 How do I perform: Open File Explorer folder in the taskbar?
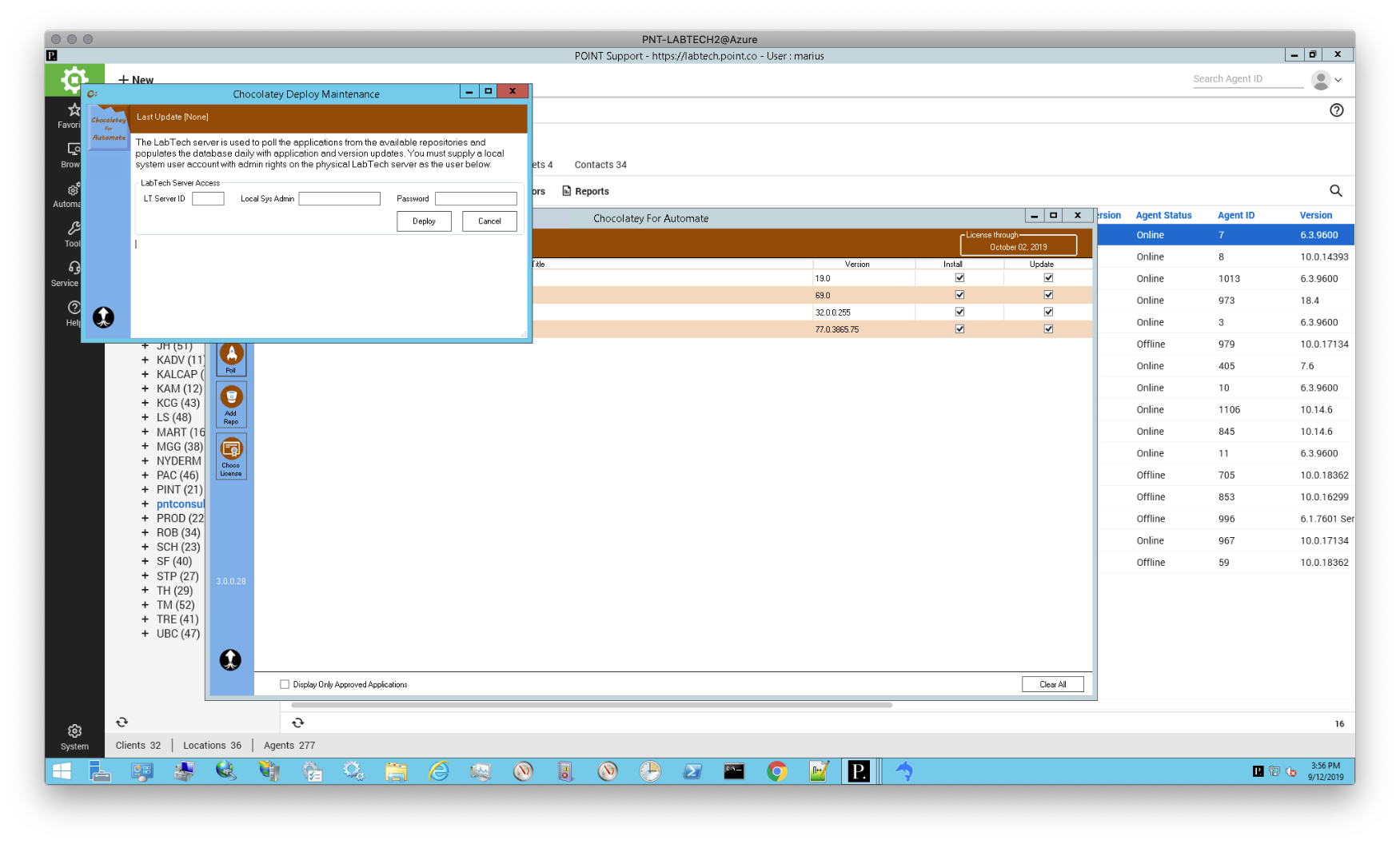[x=396, y=771]
